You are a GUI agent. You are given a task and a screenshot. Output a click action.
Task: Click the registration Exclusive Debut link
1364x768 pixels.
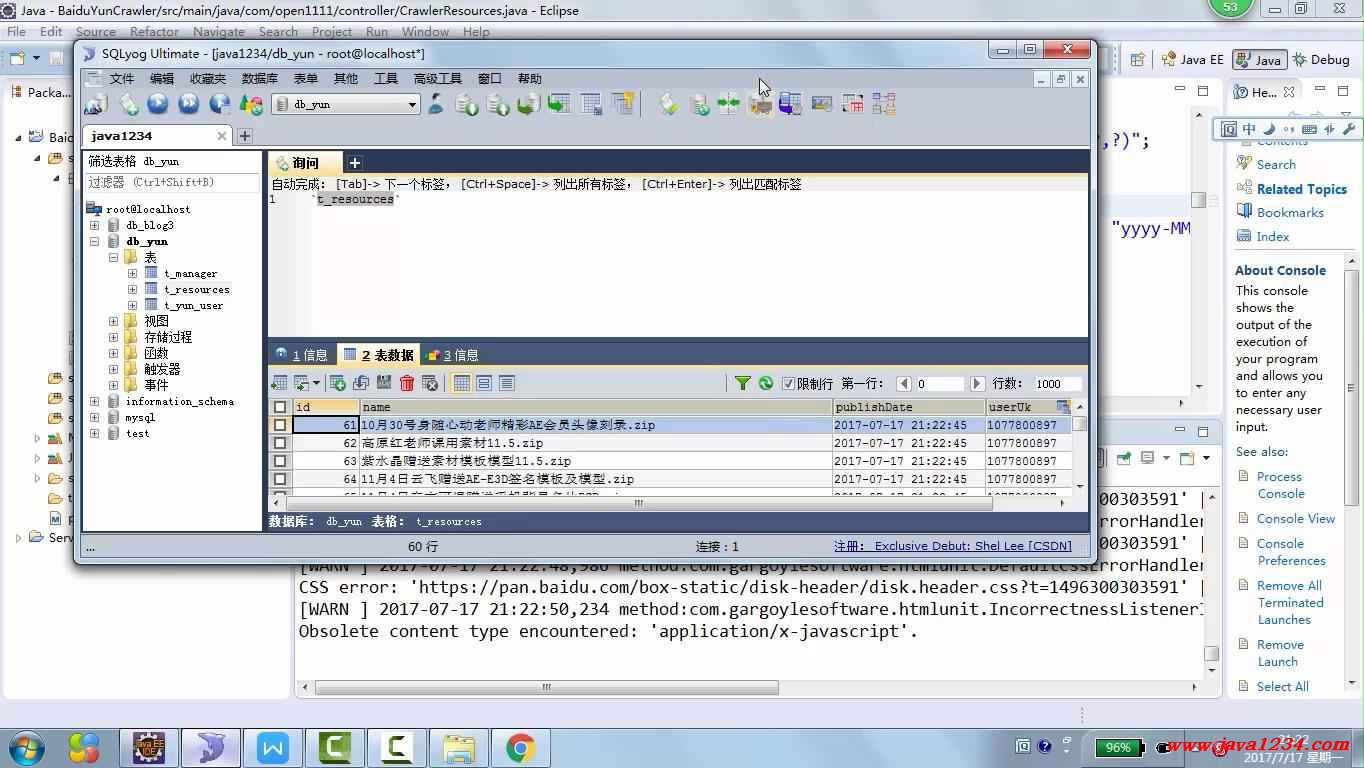click(x=953, y=546)
